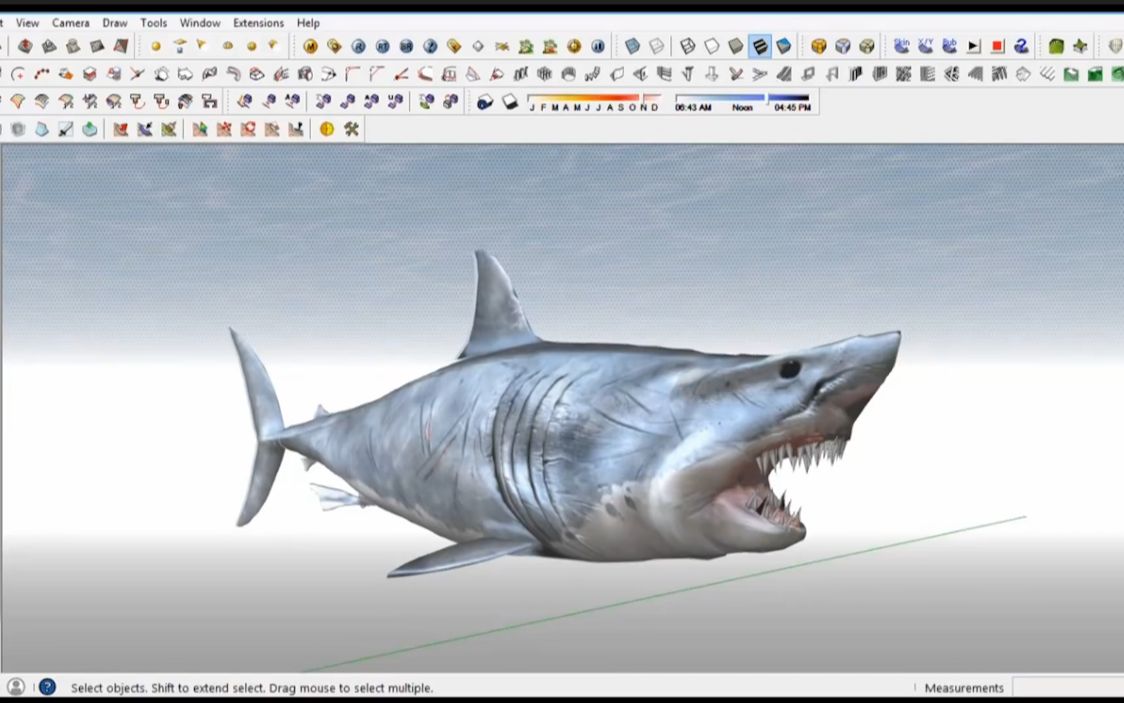Image resolution: width=1124 pixels, height=703 pixels.
Task: Click the Bub bubble pressure icon
Action: tap(949, 47)
